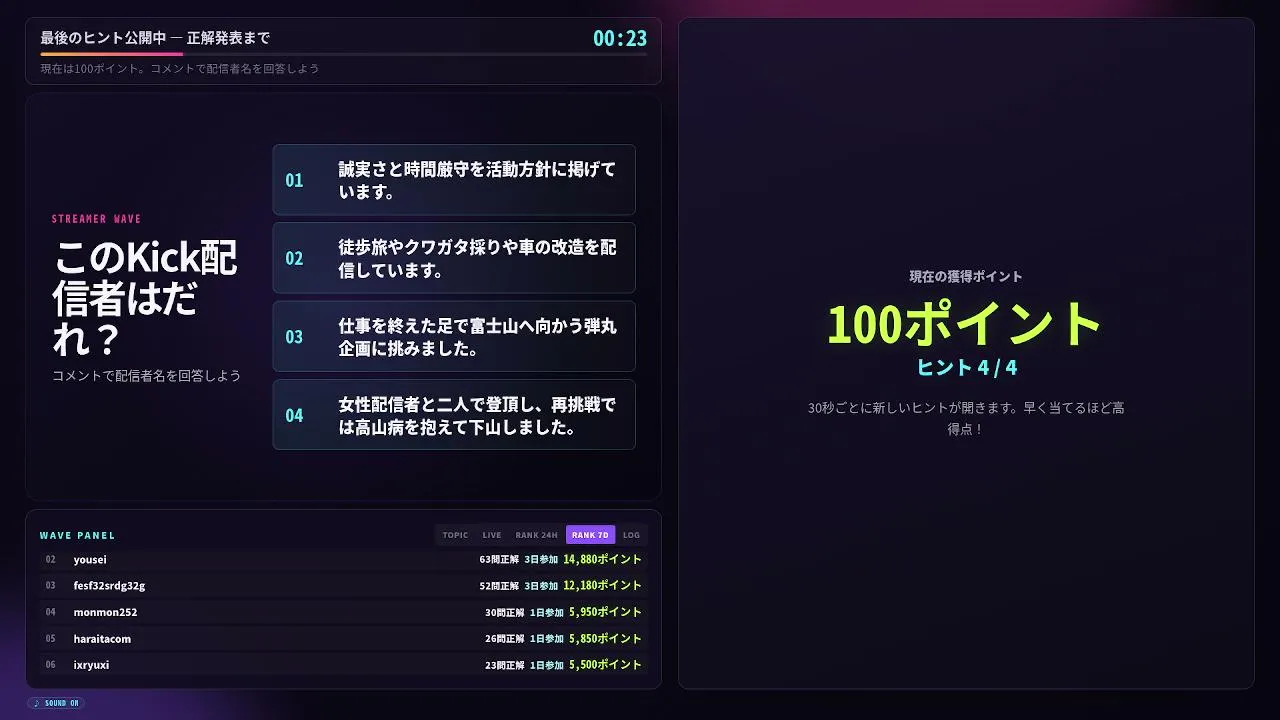Click the WAVE PANEL title
Screen dimensions: 1280x720
(x=78, y=535)
